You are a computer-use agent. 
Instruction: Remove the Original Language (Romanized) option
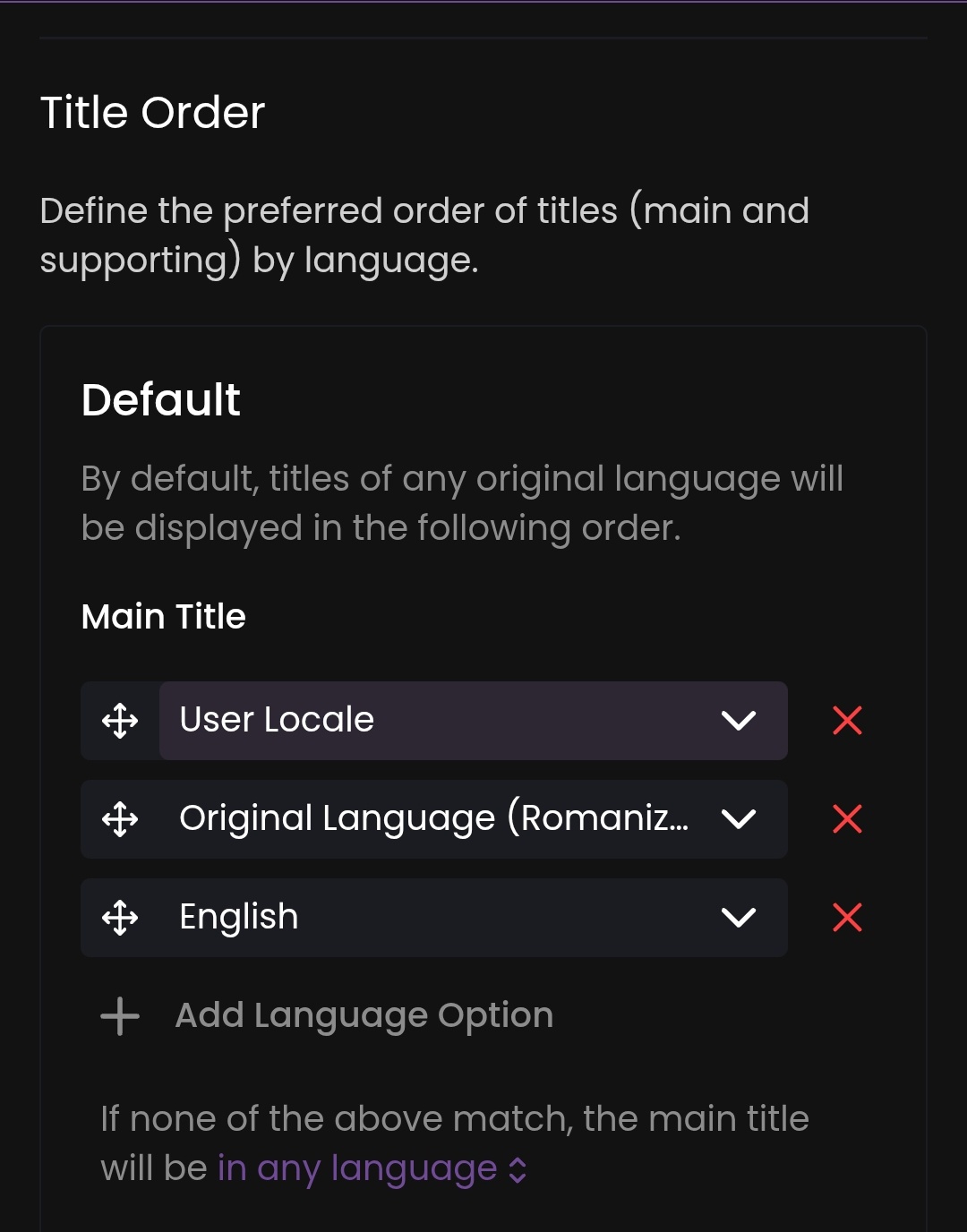(x=847, y=819)
